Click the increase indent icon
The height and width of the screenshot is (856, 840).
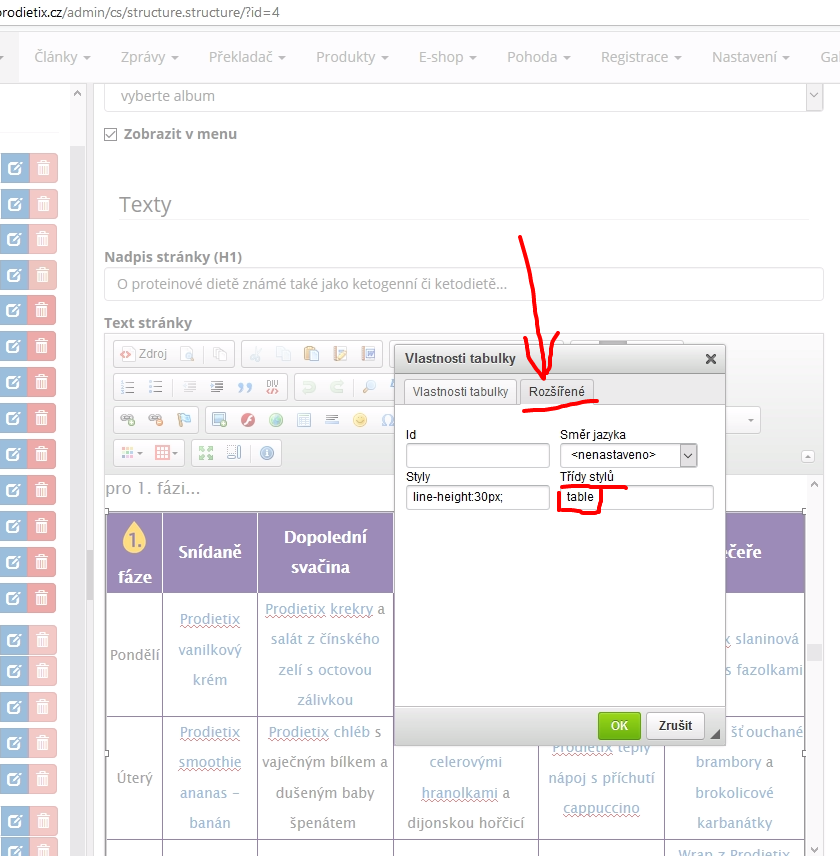click(217, 387)
